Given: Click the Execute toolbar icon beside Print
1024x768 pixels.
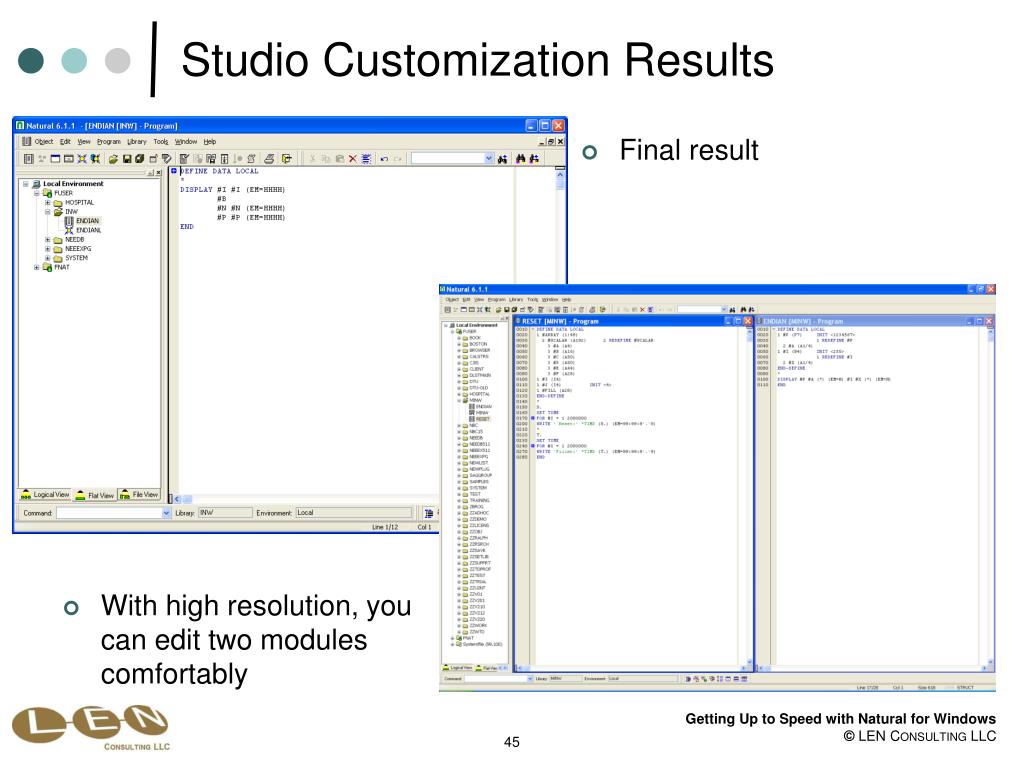Looking at the screenshot, I should coord(286,159).
